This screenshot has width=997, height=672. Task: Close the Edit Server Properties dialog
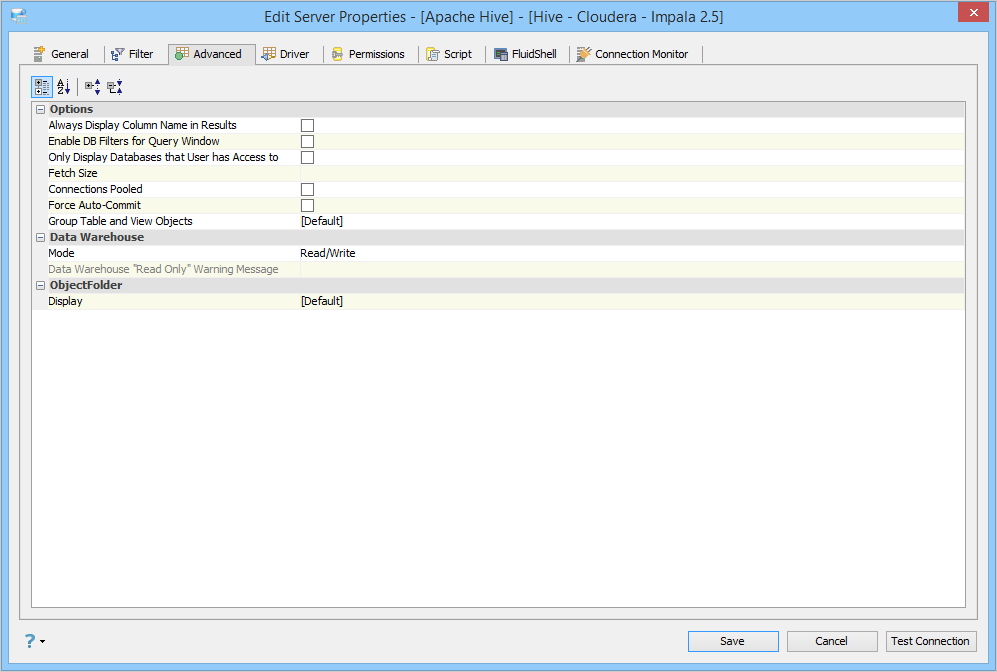click(x=973, y=12)
